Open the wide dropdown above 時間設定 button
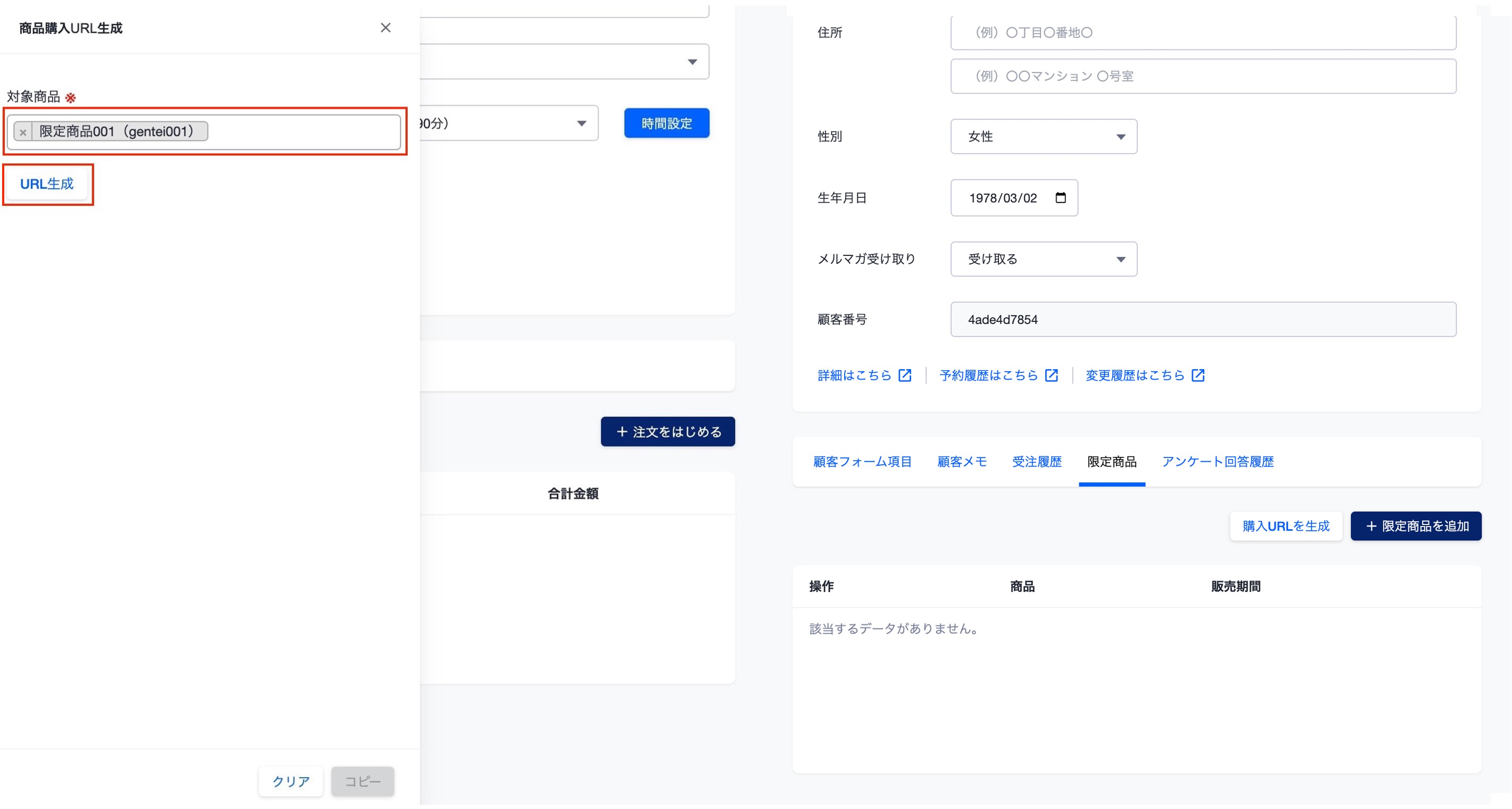Image resolution: width=1512 pixels, height=809 pixels. click(x=565, y=62)
